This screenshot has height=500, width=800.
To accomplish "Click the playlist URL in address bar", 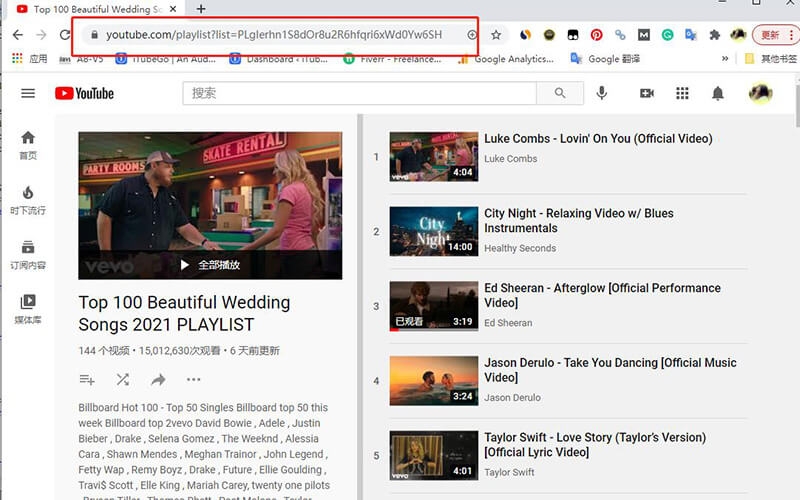I will tap(274, 35).
